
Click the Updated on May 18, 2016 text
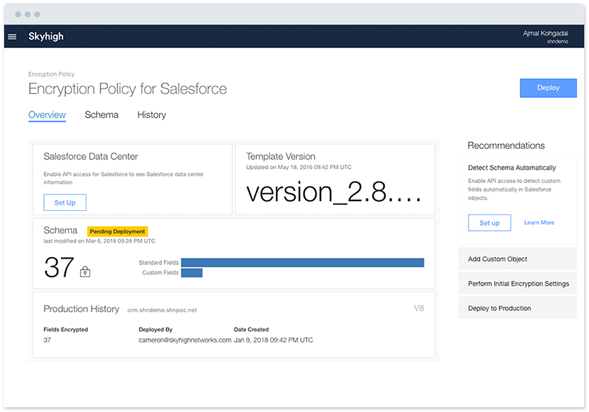coord(299,167)
